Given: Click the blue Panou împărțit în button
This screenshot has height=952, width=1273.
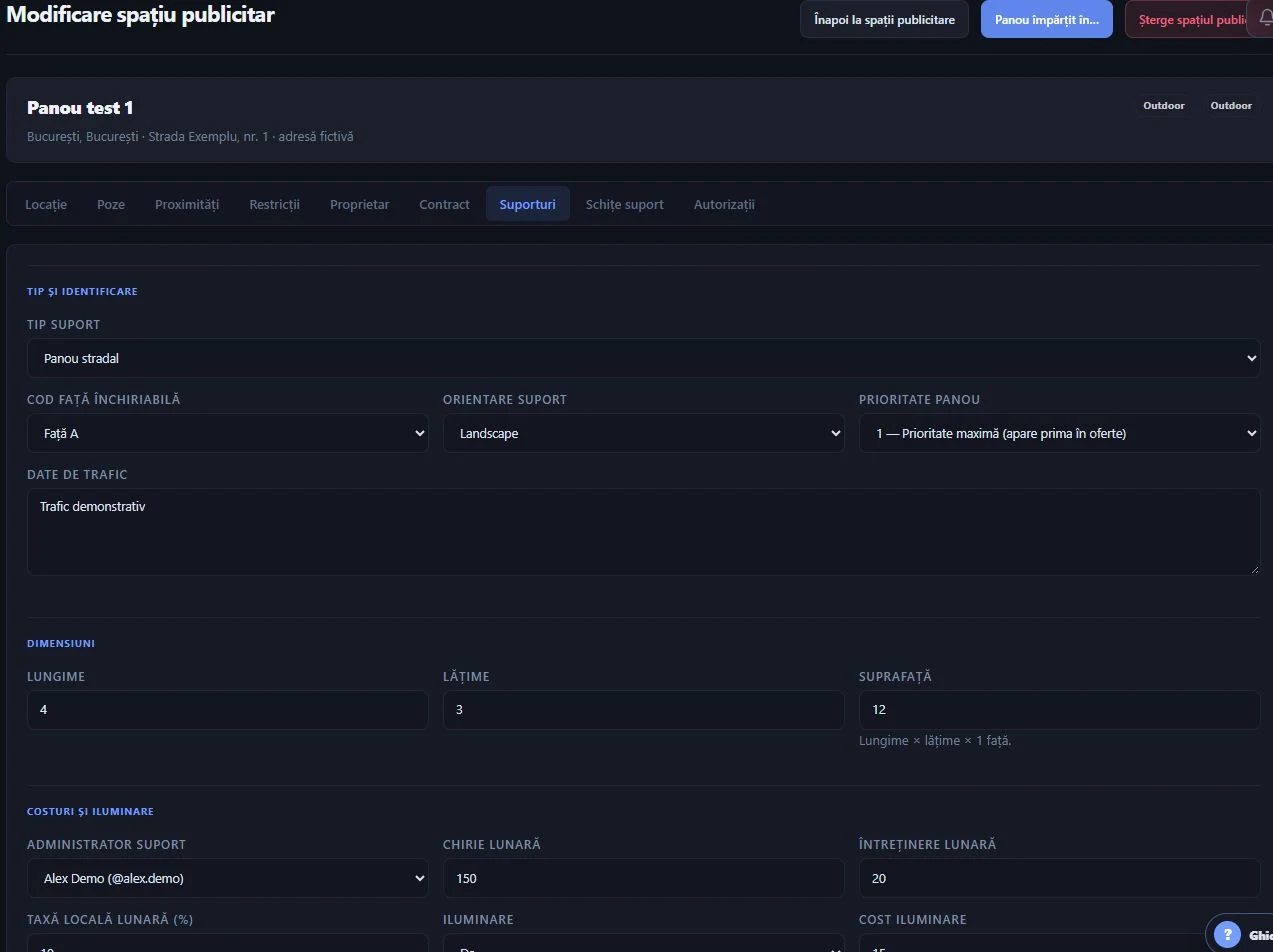Looking at the screenshot, I should pyautogui.click(x=1047, y=20).
